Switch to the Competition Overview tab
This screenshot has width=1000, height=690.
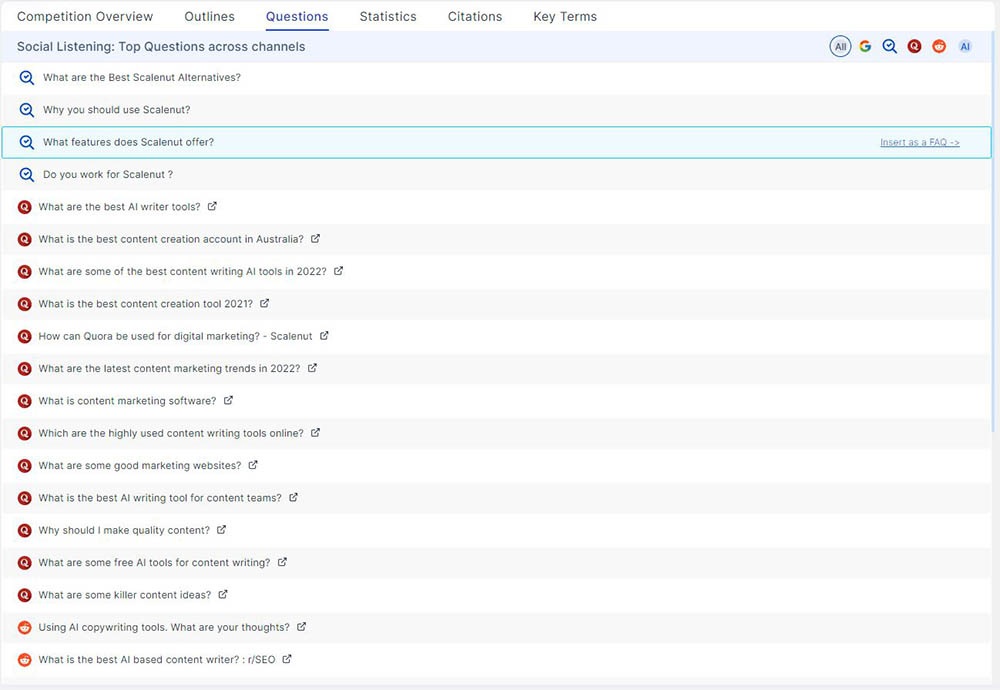(x=85, y=16)
